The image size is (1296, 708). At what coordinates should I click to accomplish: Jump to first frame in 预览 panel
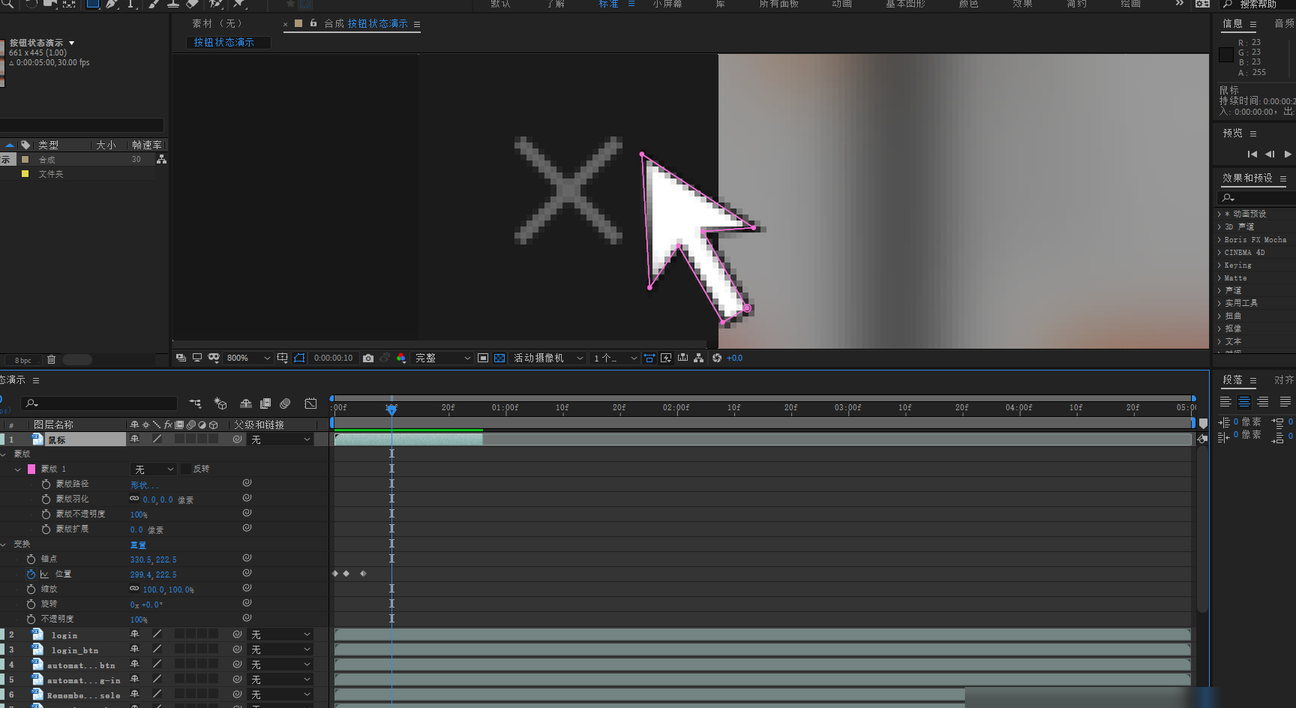coord(1252,154)
